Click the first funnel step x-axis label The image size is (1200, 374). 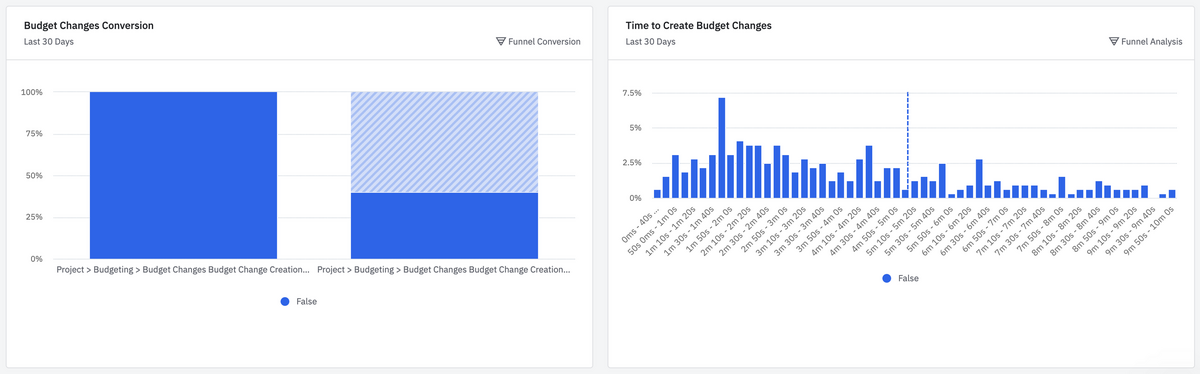pos(183,270)
